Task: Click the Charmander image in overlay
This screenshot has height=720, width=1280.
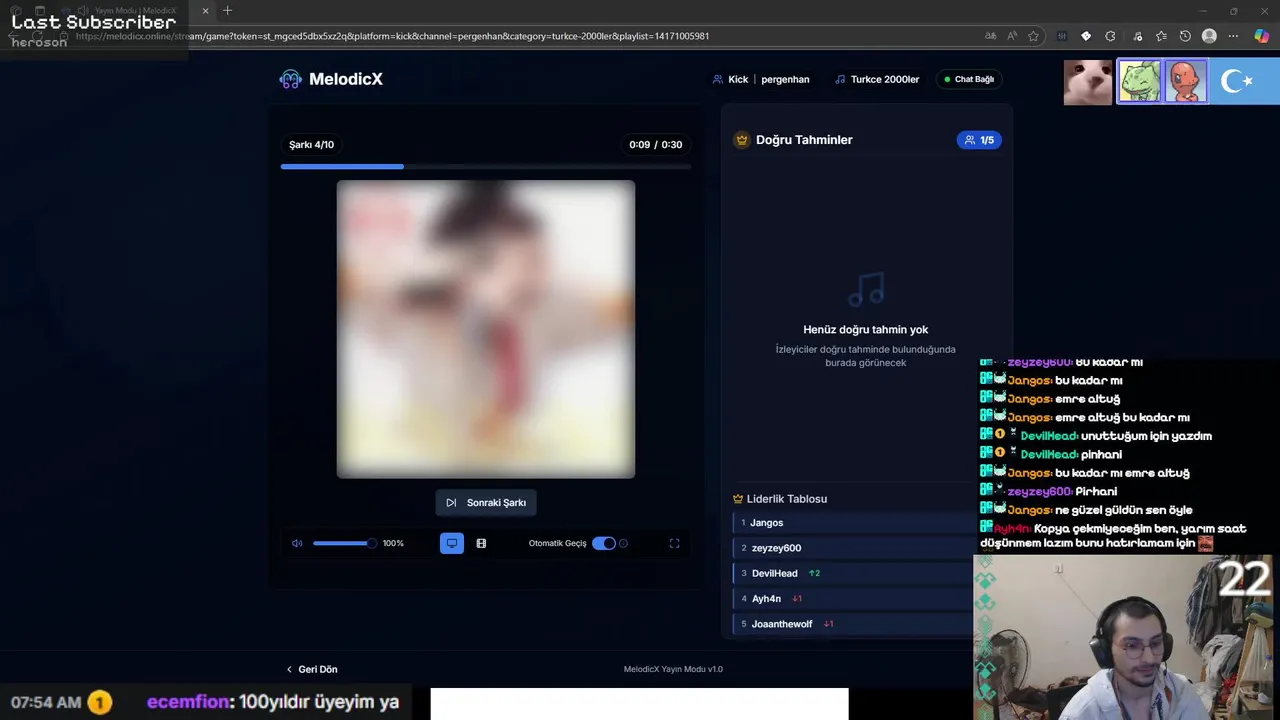Action: [1186, 82]
